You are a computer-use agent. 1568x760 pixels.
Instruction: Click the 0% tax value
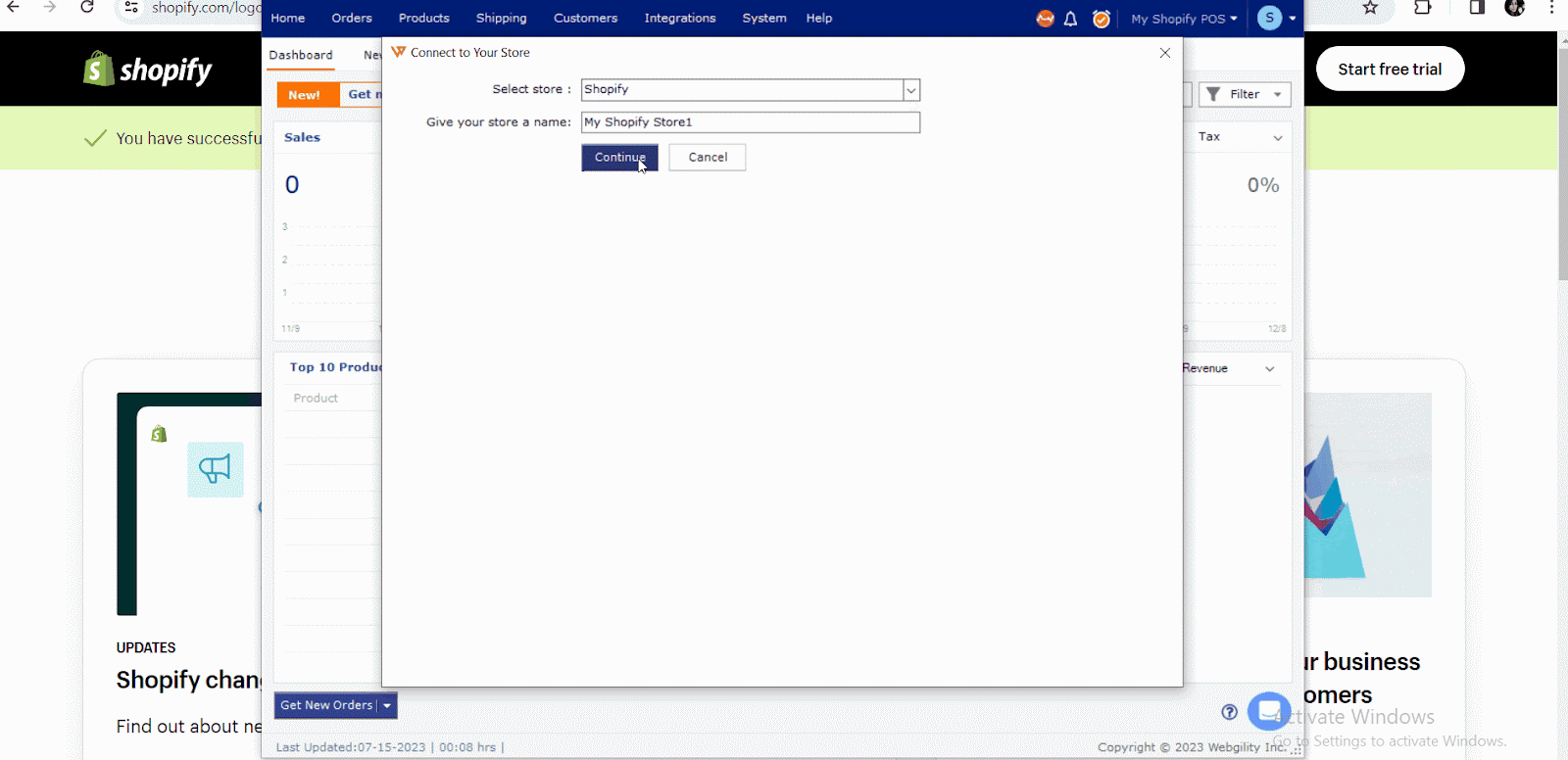[1263, 185]
